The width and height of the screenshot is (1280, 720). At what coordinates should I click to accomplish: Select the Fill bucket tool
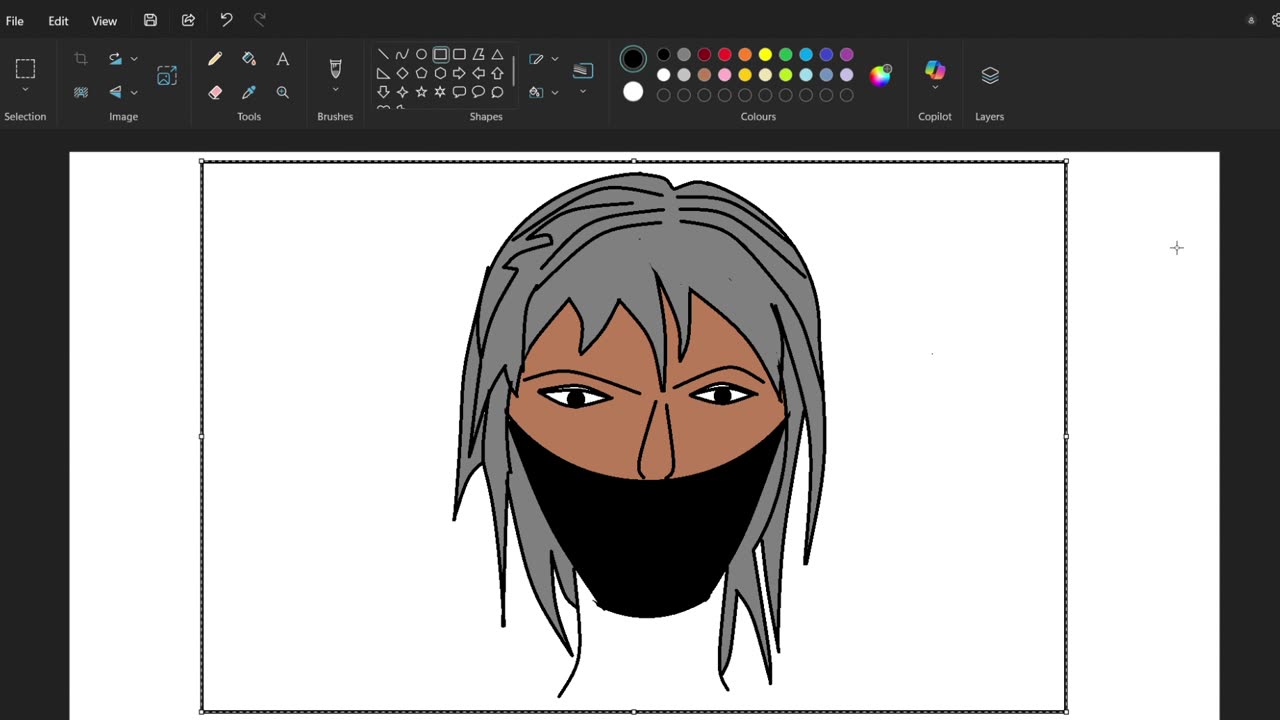(249, 59)
